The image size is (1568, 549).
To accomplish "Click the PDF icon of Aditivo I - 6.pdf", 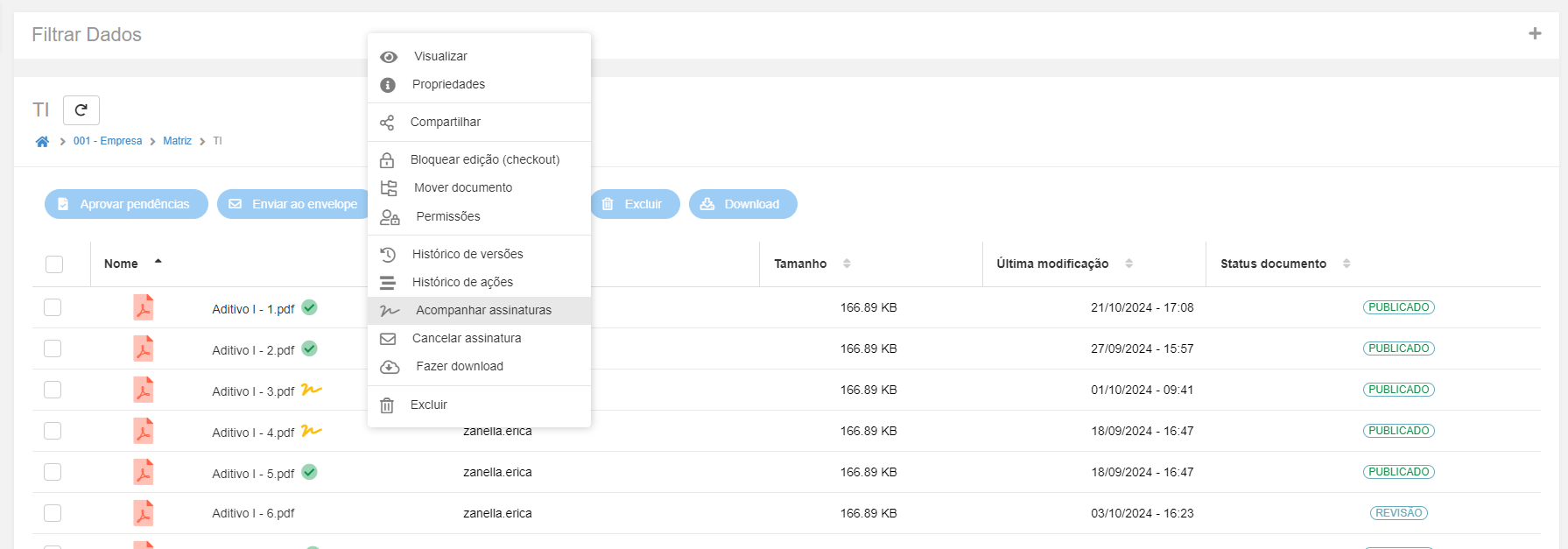I will click(144, 513).
